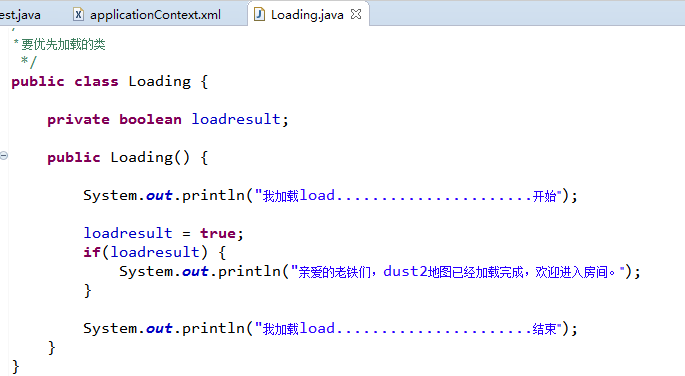Click the loadresult field declaration
685x376 pixels.
pos(236,119)
